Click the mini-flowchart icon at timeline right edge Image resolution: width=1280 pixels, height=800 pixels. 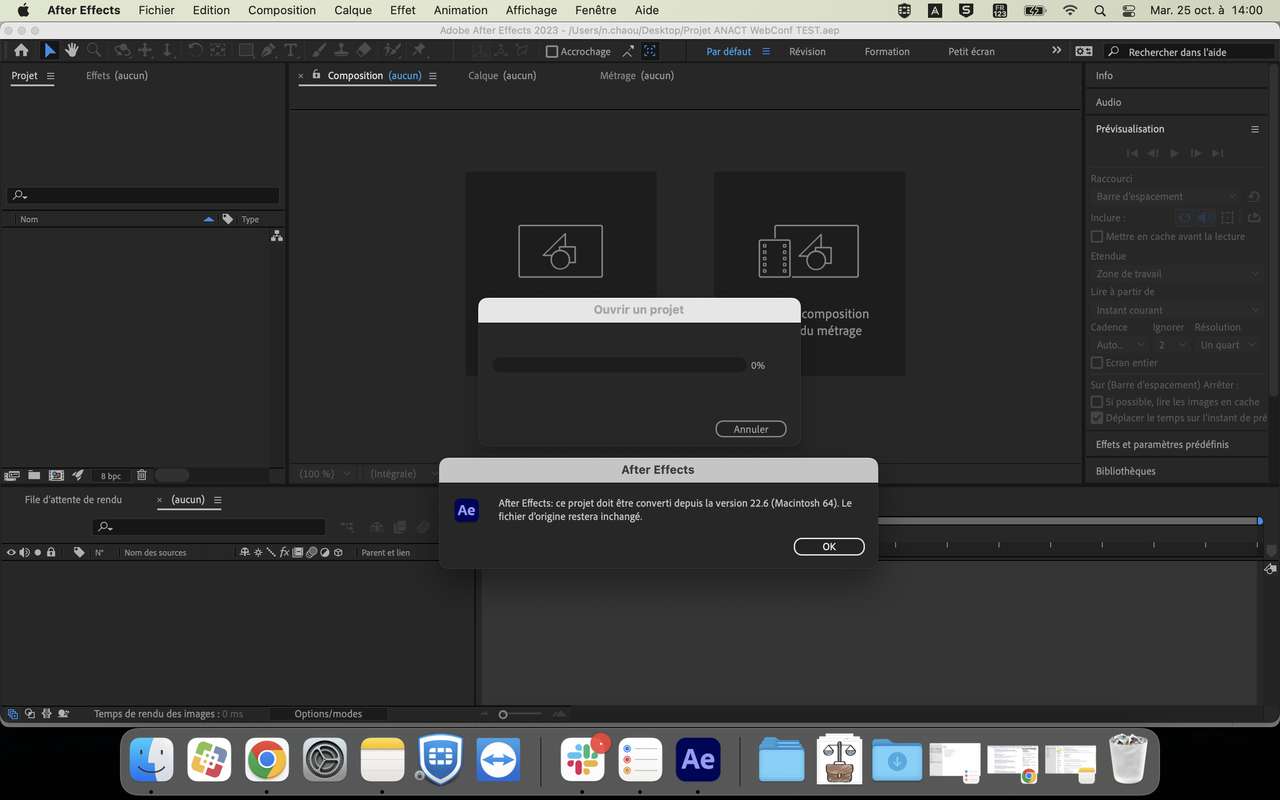(x=1270, y=569)
